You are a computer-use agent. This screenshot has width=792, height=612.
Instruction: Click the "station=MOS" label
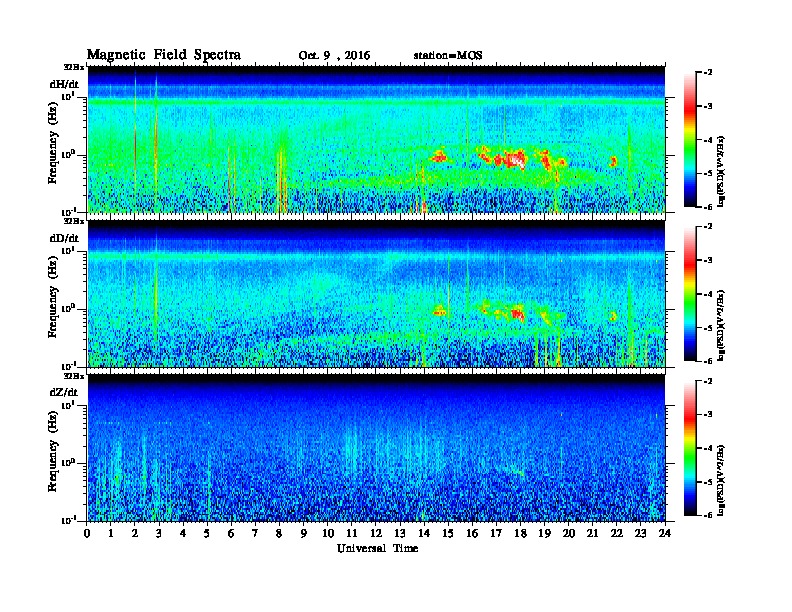tap(448, 56)
